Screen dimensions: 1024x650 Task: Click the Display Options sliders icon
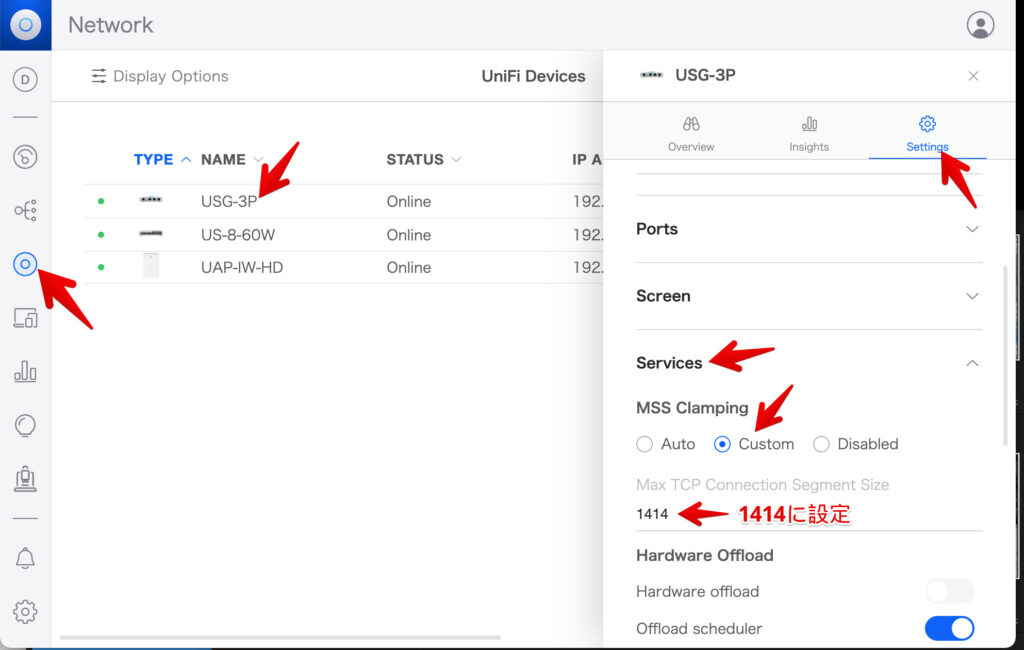point(99,76)
